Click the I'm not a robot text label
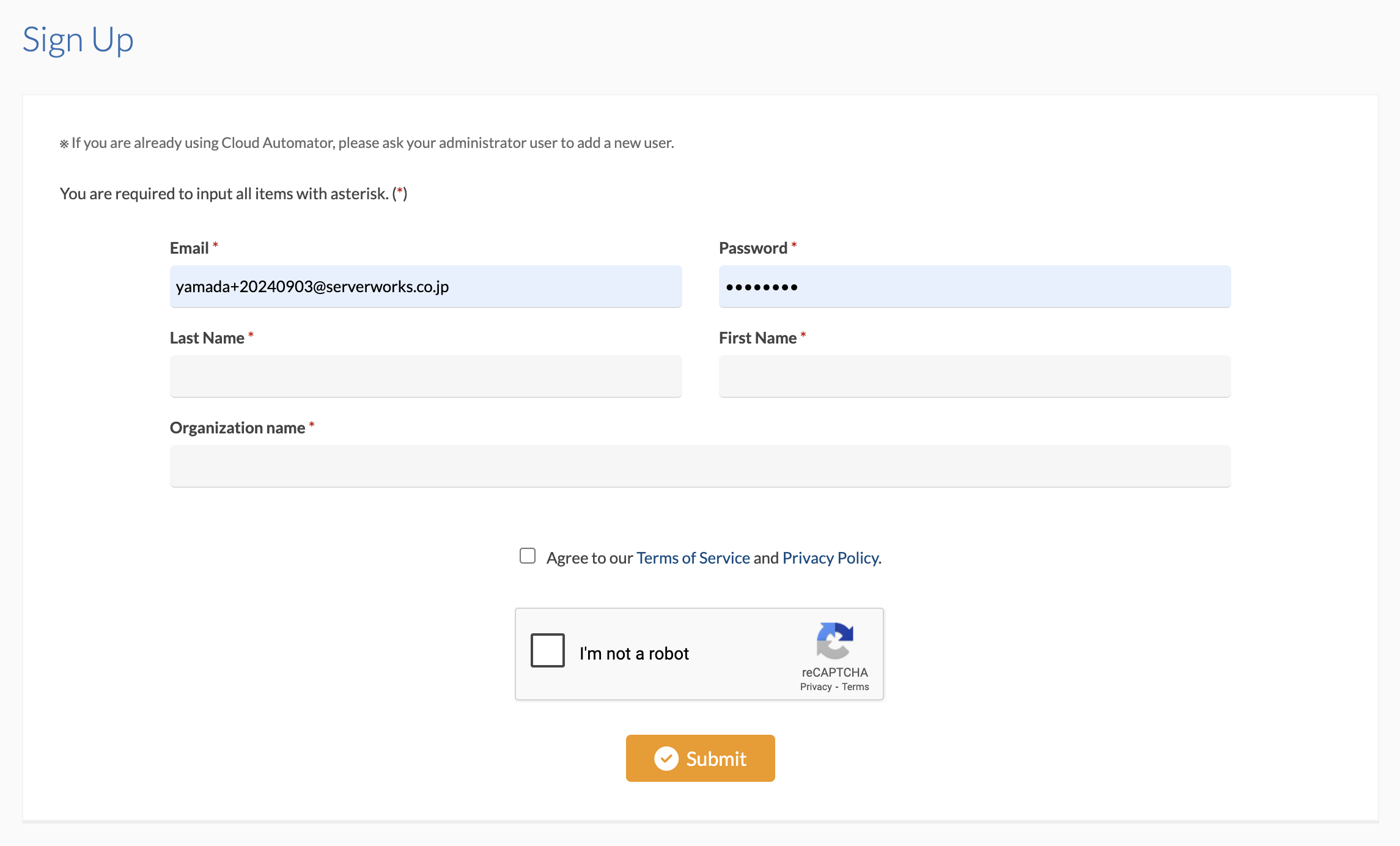Screen dimensions: 1400x846 point(634,652)
